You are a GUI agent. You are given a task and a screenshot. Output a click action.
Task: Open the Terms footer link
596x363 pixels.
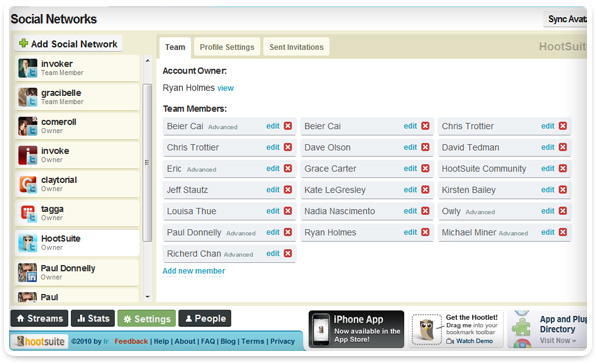[x=253, y=341]
